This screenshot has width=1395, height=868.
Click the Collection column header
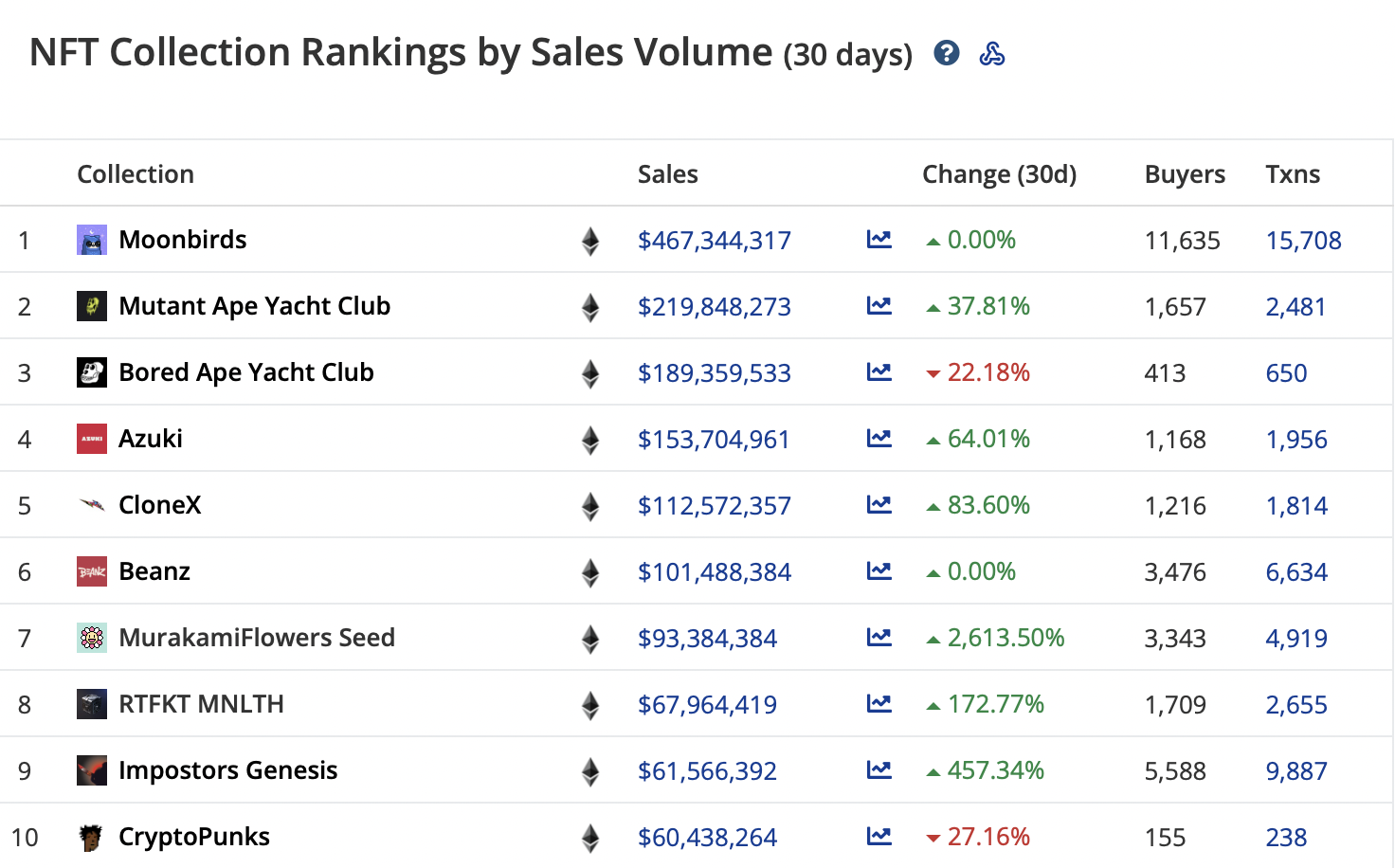coord(136,174)
